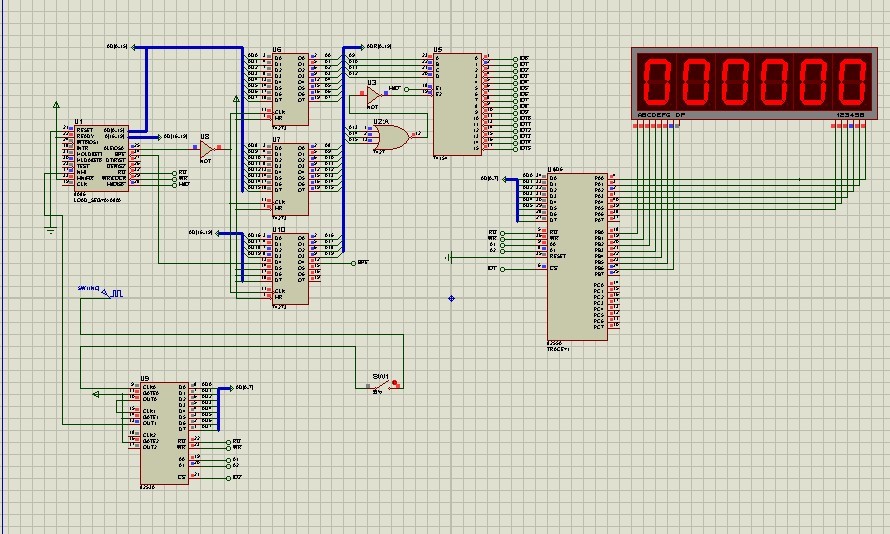The height and width of the screenshot is (534, 890).
Task: Select the U5 decoder chip
Action: click(457, 104)
